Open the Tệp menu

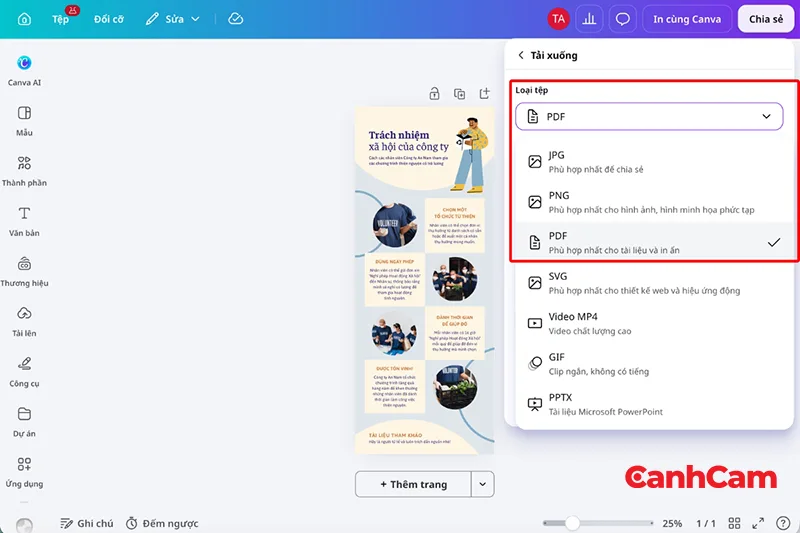[x=60, y=19]
